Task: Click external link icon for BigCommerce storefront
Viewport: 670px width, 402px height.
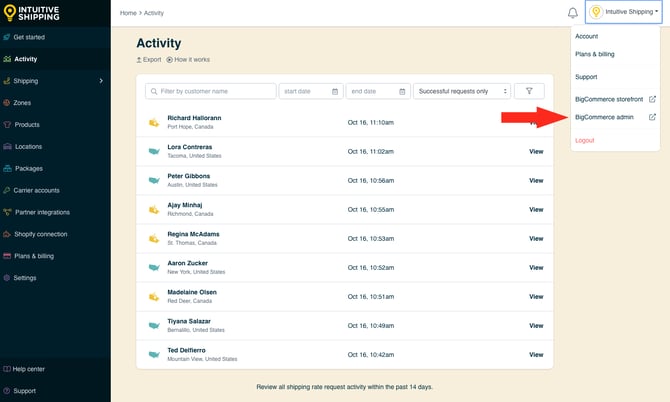Action: coord(652,99)
